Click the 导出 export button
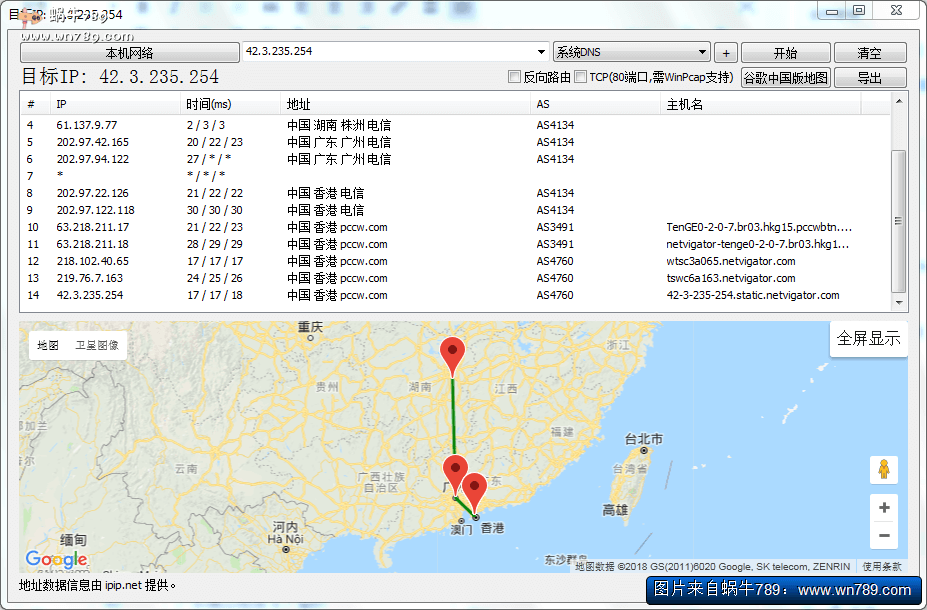This screenshot has width=927, height=610. click(869, 78)
